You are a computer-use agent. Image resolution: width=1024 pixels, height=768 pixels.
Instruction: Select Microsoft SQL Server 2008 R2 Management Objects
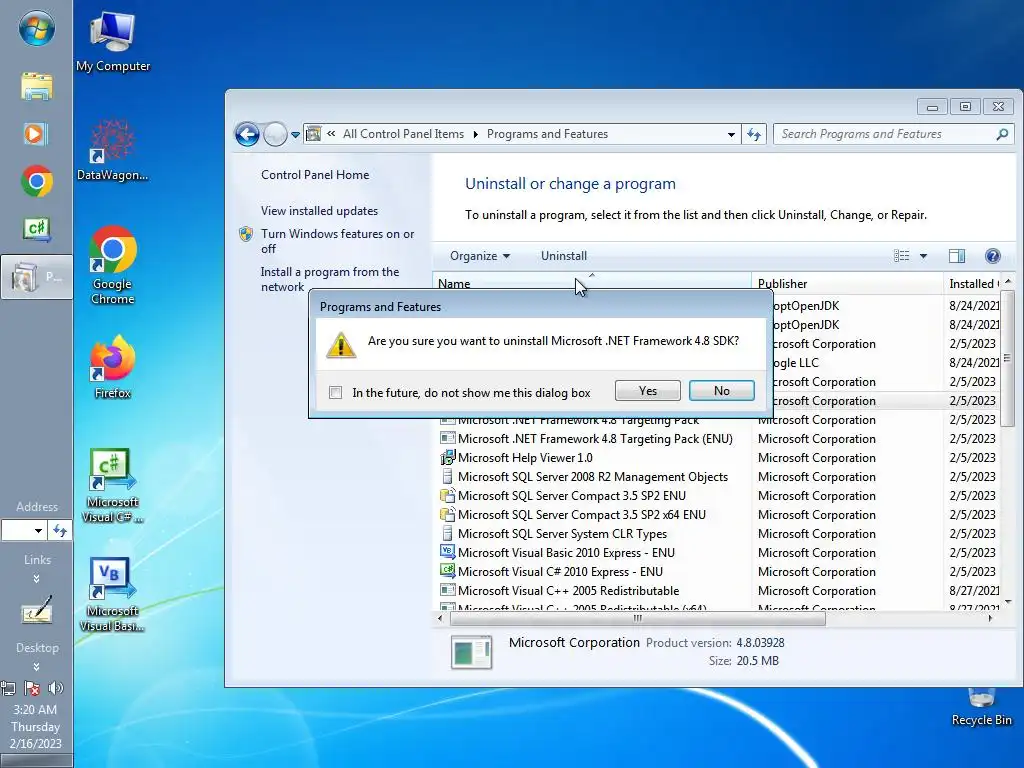pyautogui.click(x=717, y=476)
